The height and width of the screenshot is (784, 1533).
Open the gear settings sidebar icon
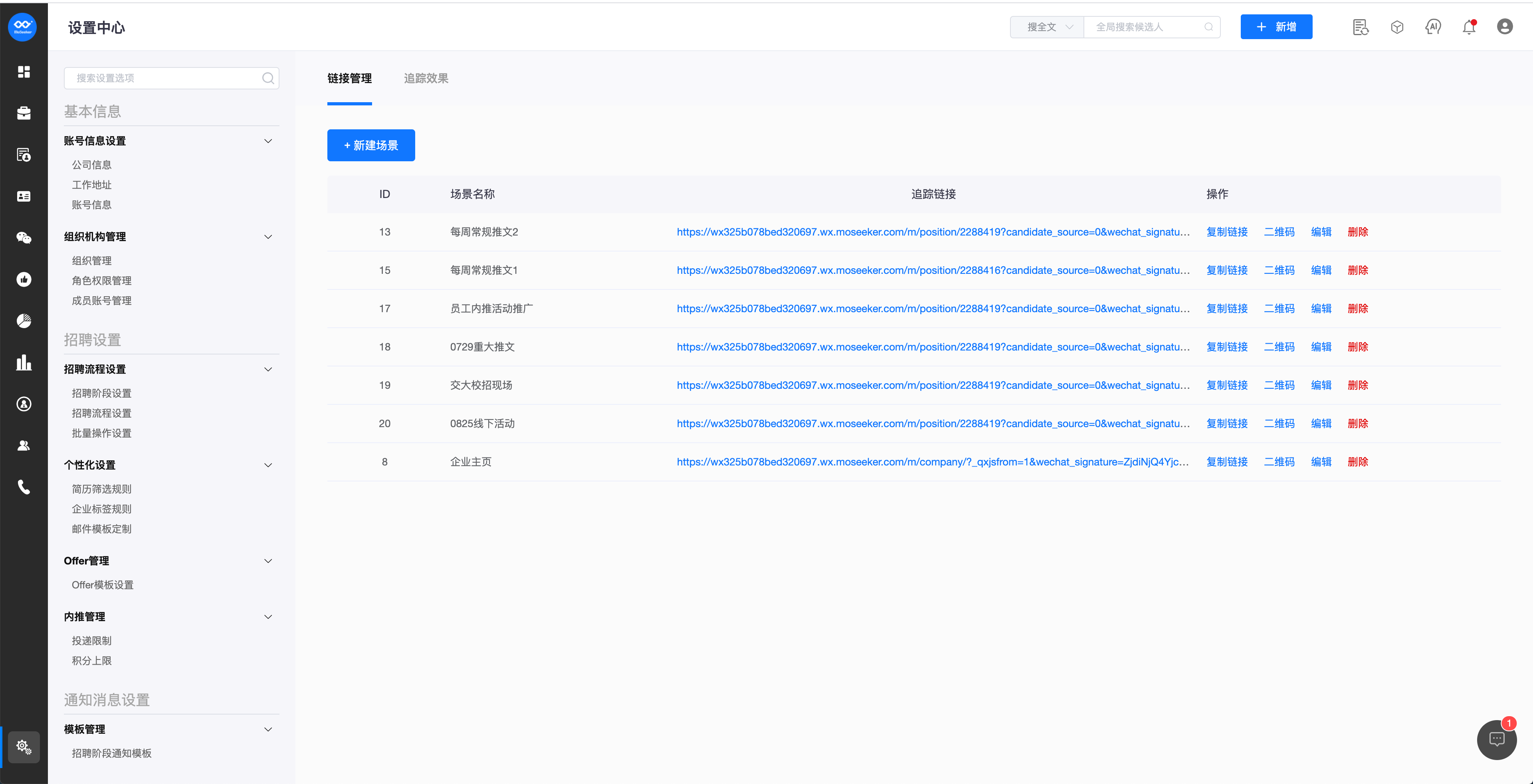[24, 746]
